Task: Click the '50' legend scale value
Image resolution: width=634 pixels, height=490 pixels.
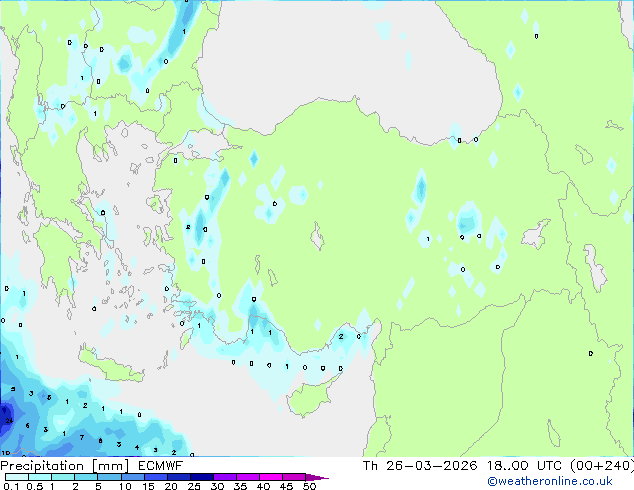Action: pyautogui.click(x=309, y=486)
